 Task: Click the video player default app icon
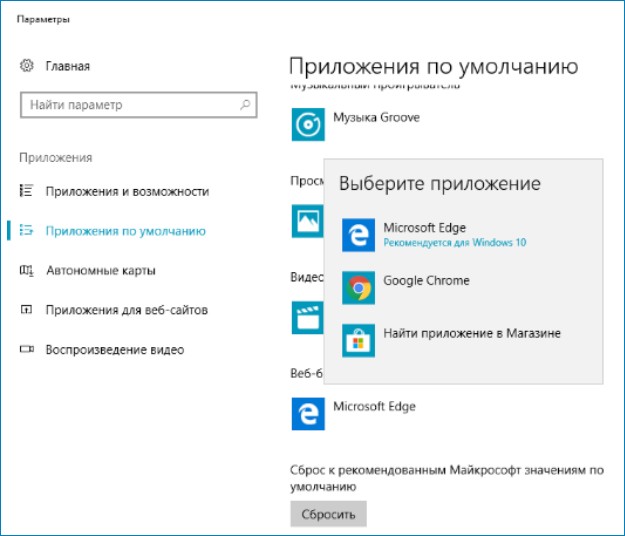click(x=306, y=318)
